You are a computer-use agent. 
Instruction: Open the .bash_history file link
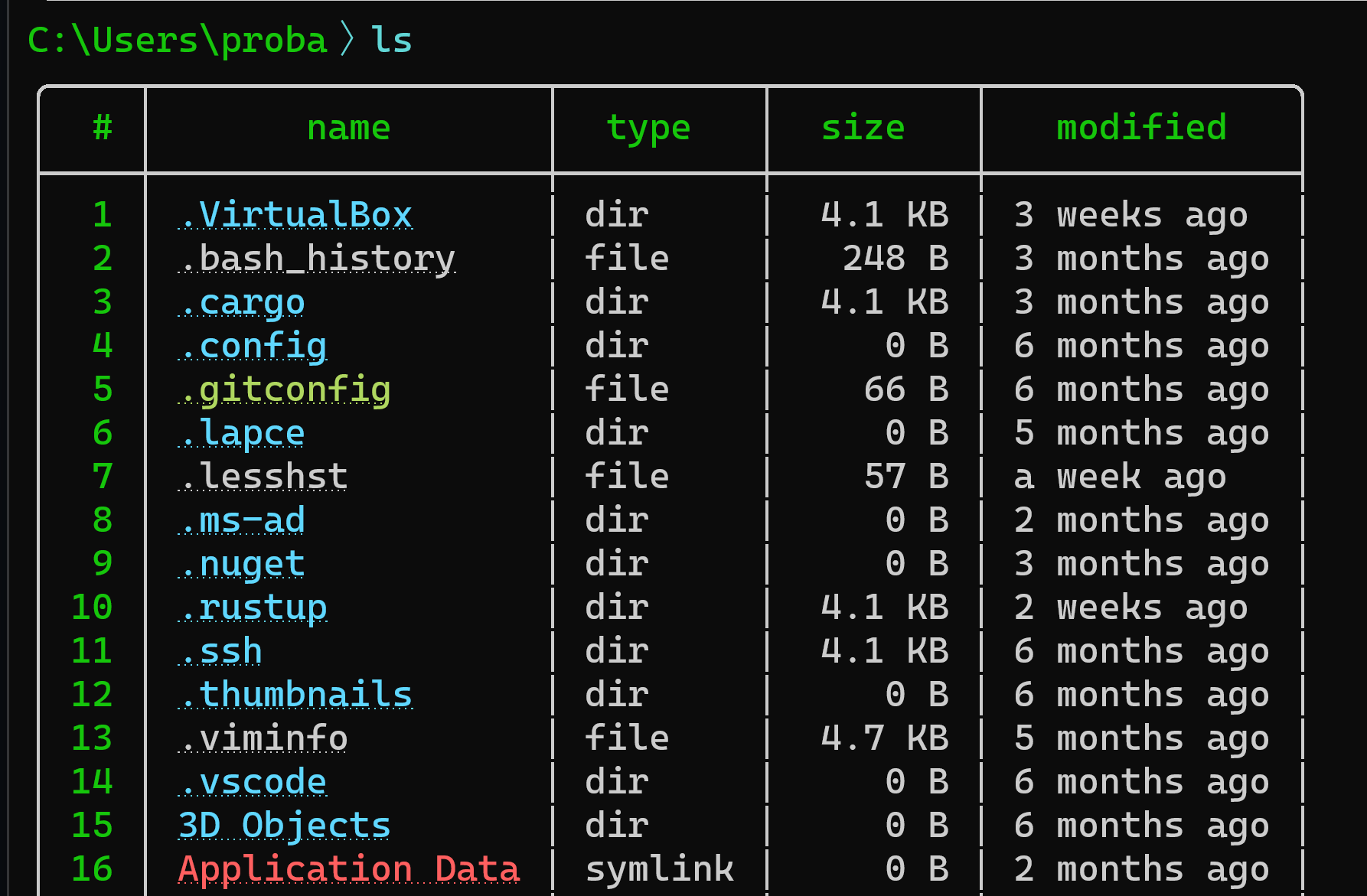[316, 259]
